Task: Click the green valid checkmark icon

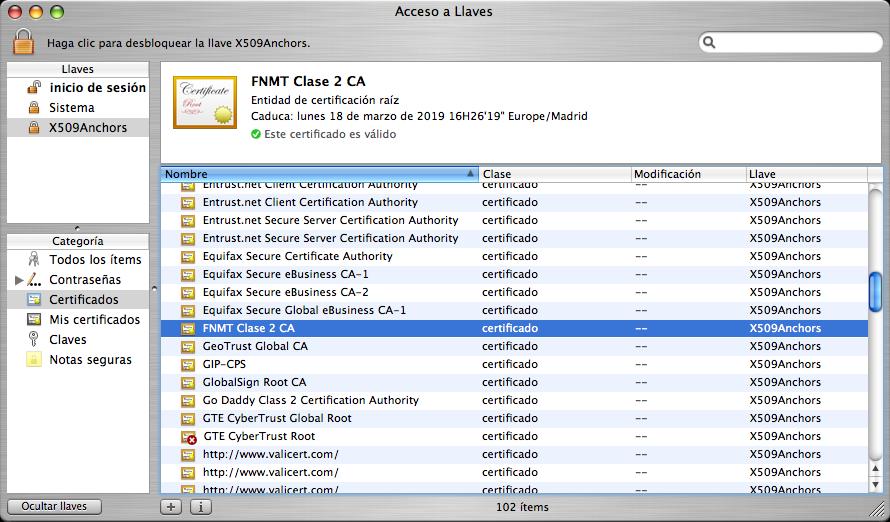Action: click(x=256, y=134)
